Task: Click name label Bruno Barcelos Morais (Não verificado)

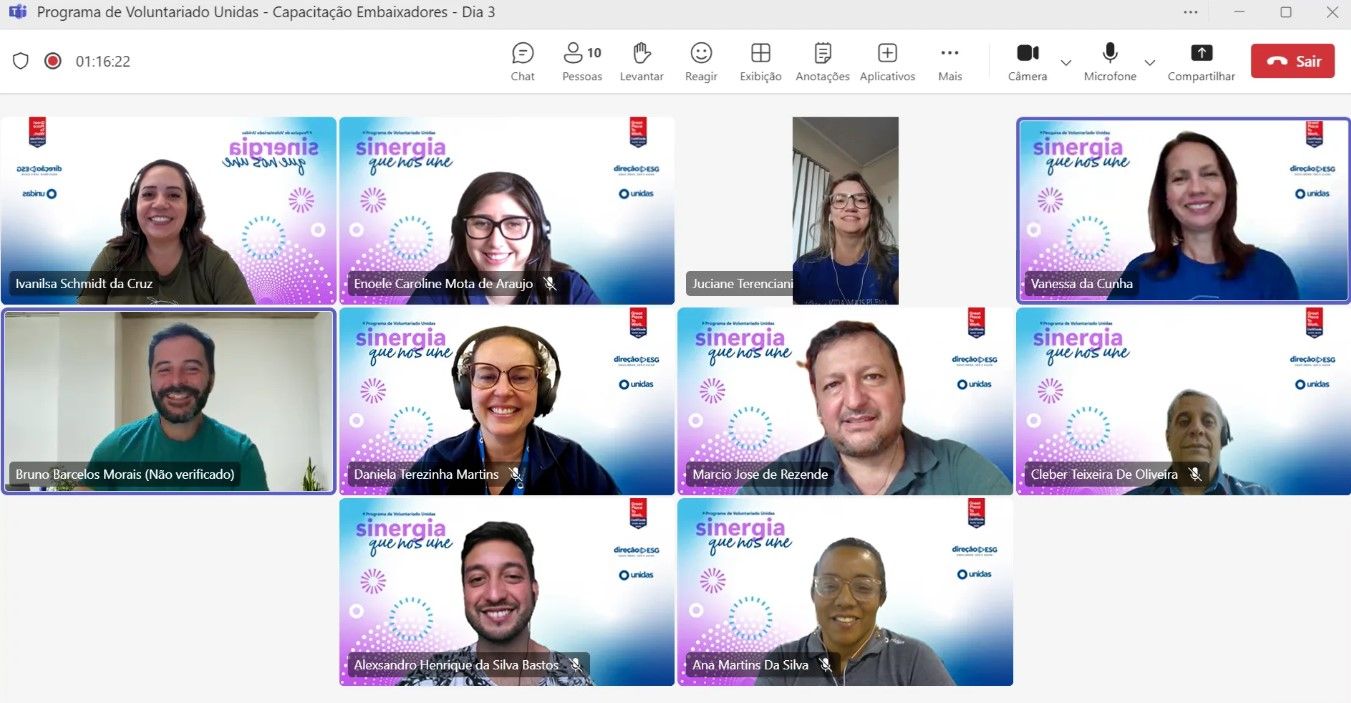Action: 125,474
